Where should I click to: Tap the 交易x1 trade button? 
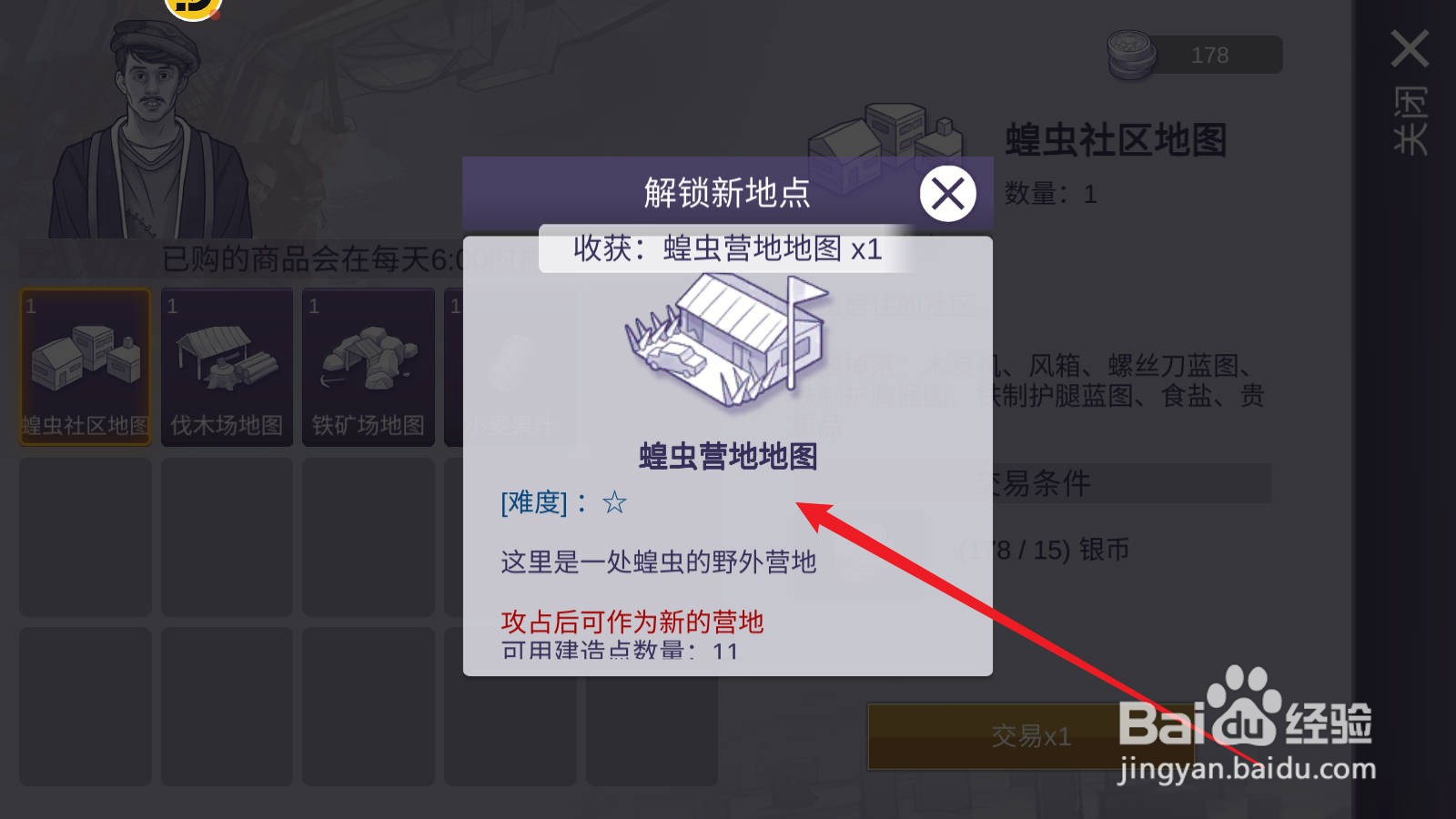1030,736
